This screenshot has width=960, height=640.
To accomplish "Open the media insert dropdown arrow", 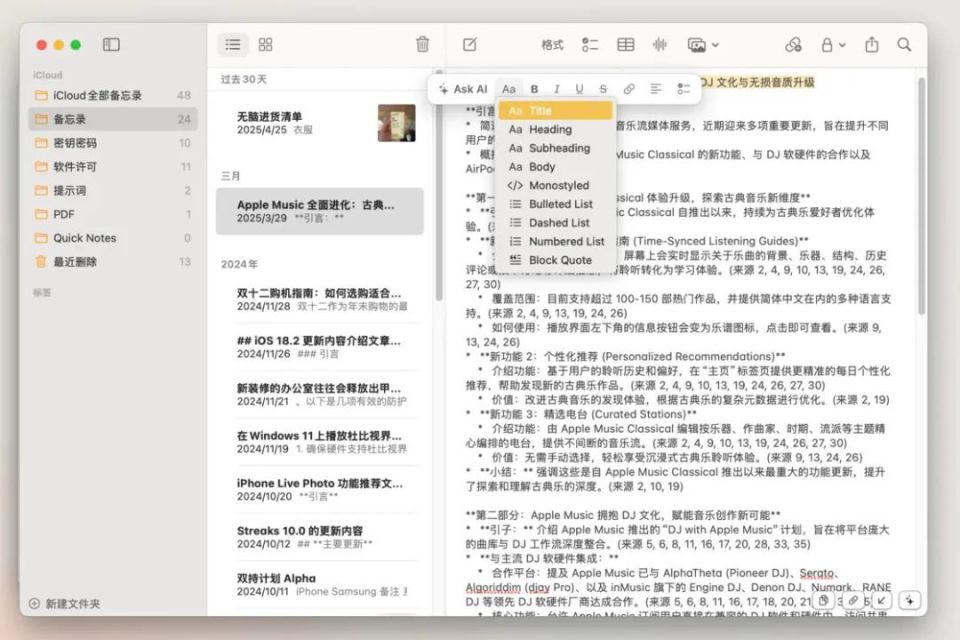I will click(712, 44).
